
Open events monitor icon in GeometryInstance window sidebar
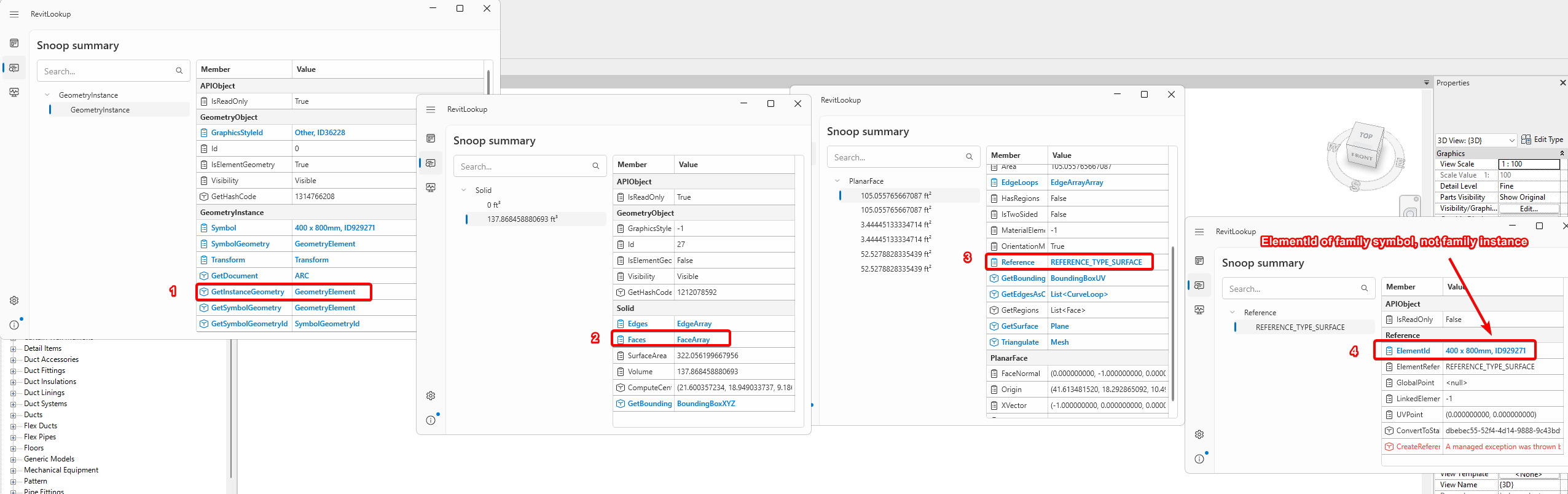pos(14,92)
